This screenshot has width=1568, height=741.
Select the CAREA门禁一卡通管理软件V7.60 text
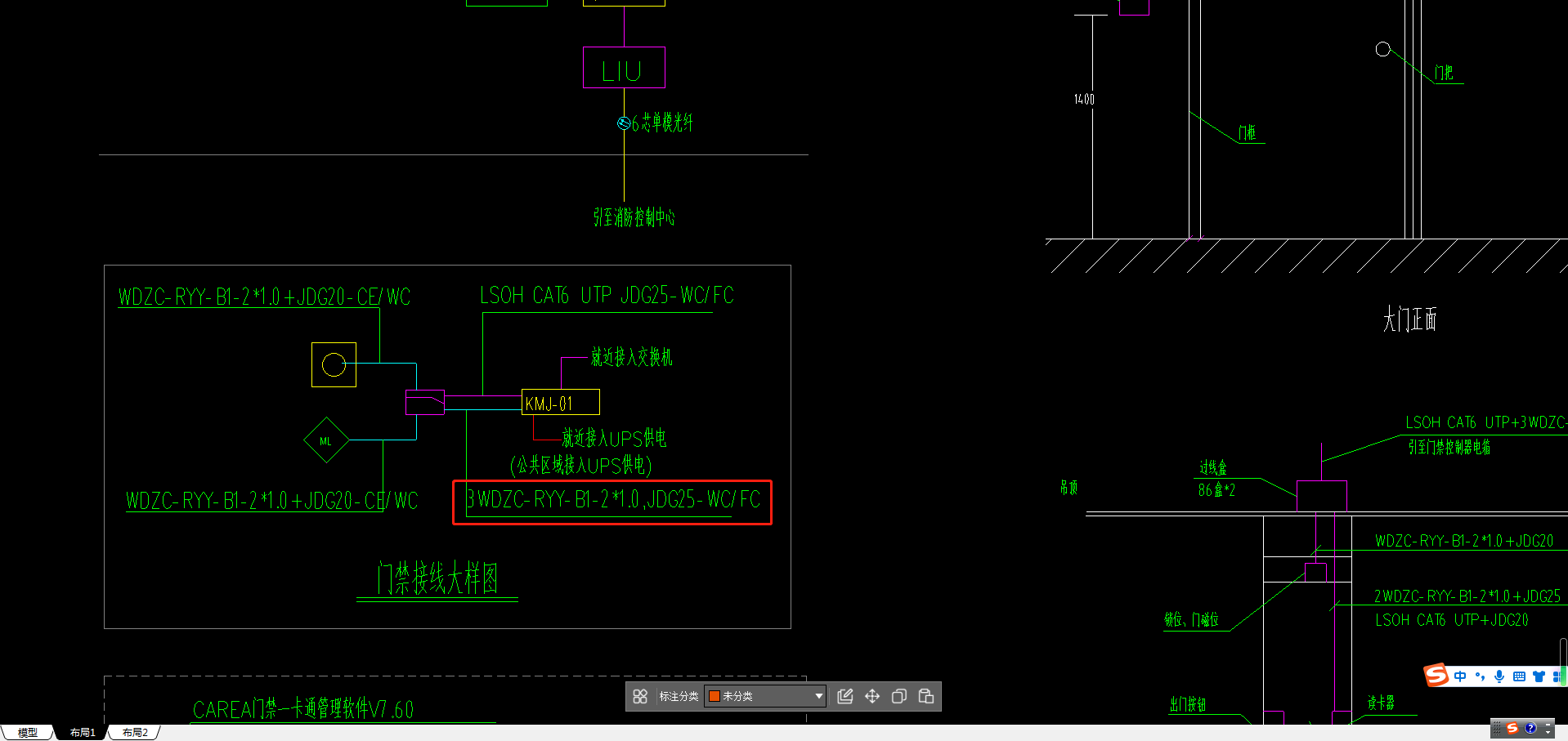[303, 709]
